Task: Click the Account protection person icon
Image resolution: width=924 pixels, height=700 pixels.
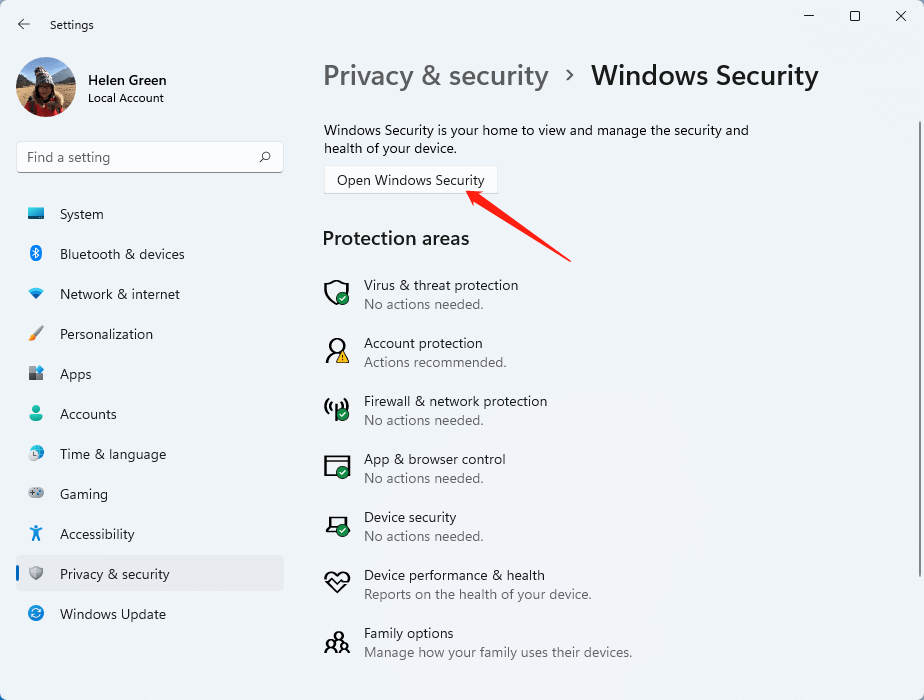Action: pyautogui.click(x=336, y=351)
